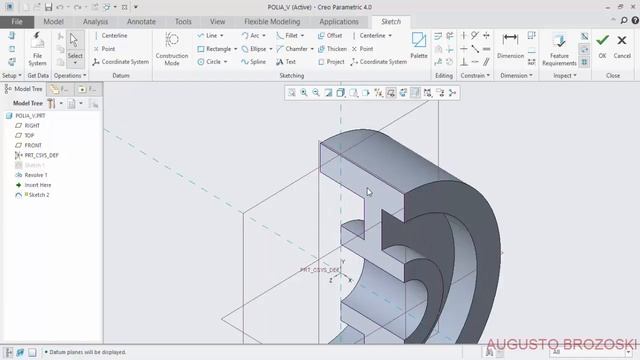Click the Undo icon in quick access toolbar

tap(60, 7)
